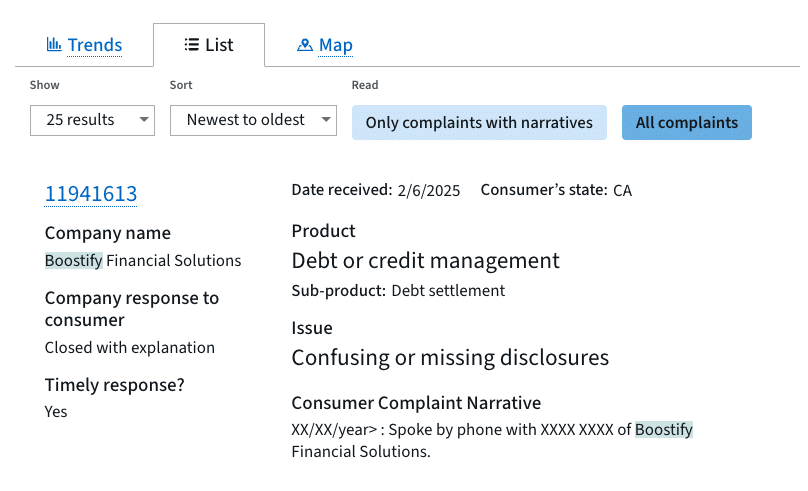Click the Boostify Financial Solutions company name

point(143,261)
